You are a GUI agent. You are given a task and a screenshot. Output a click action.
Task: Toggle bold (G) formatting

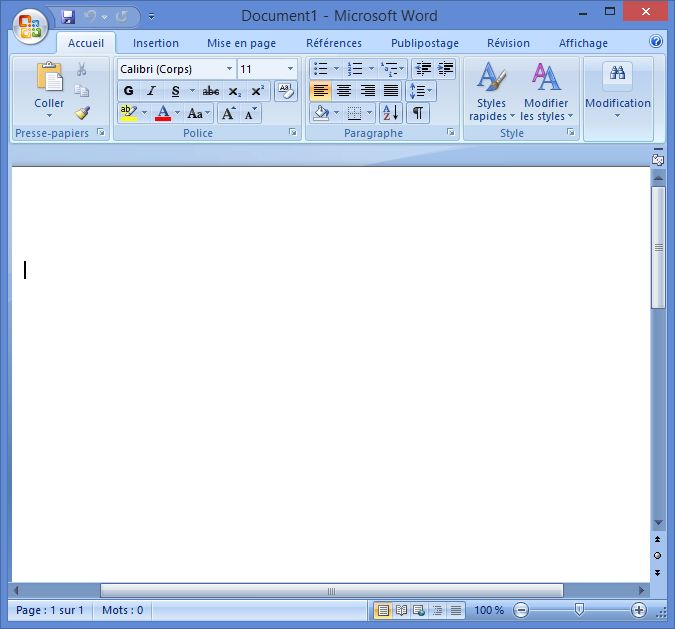point(128,91)
